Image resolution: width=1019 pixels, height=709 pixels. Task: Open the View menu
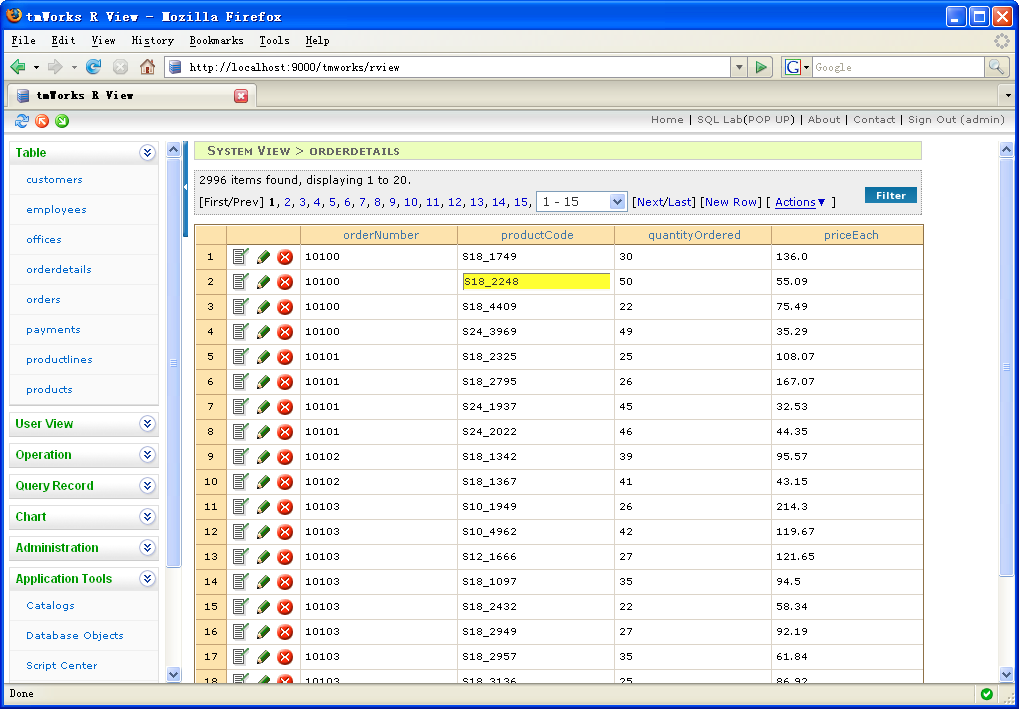[x=103, y=40]
